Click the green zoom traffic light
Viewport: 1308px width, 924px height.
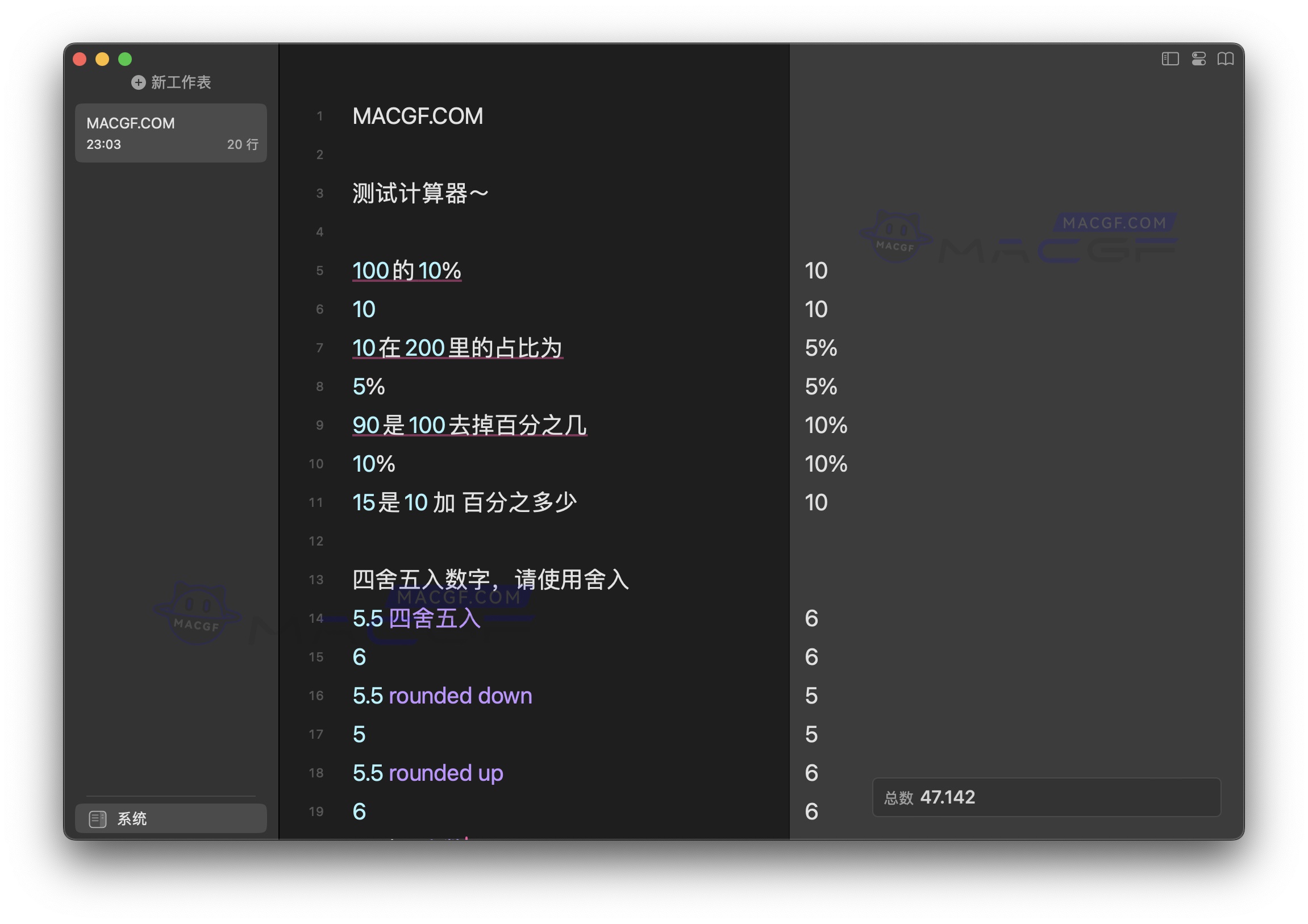click(x=124, y=59)
